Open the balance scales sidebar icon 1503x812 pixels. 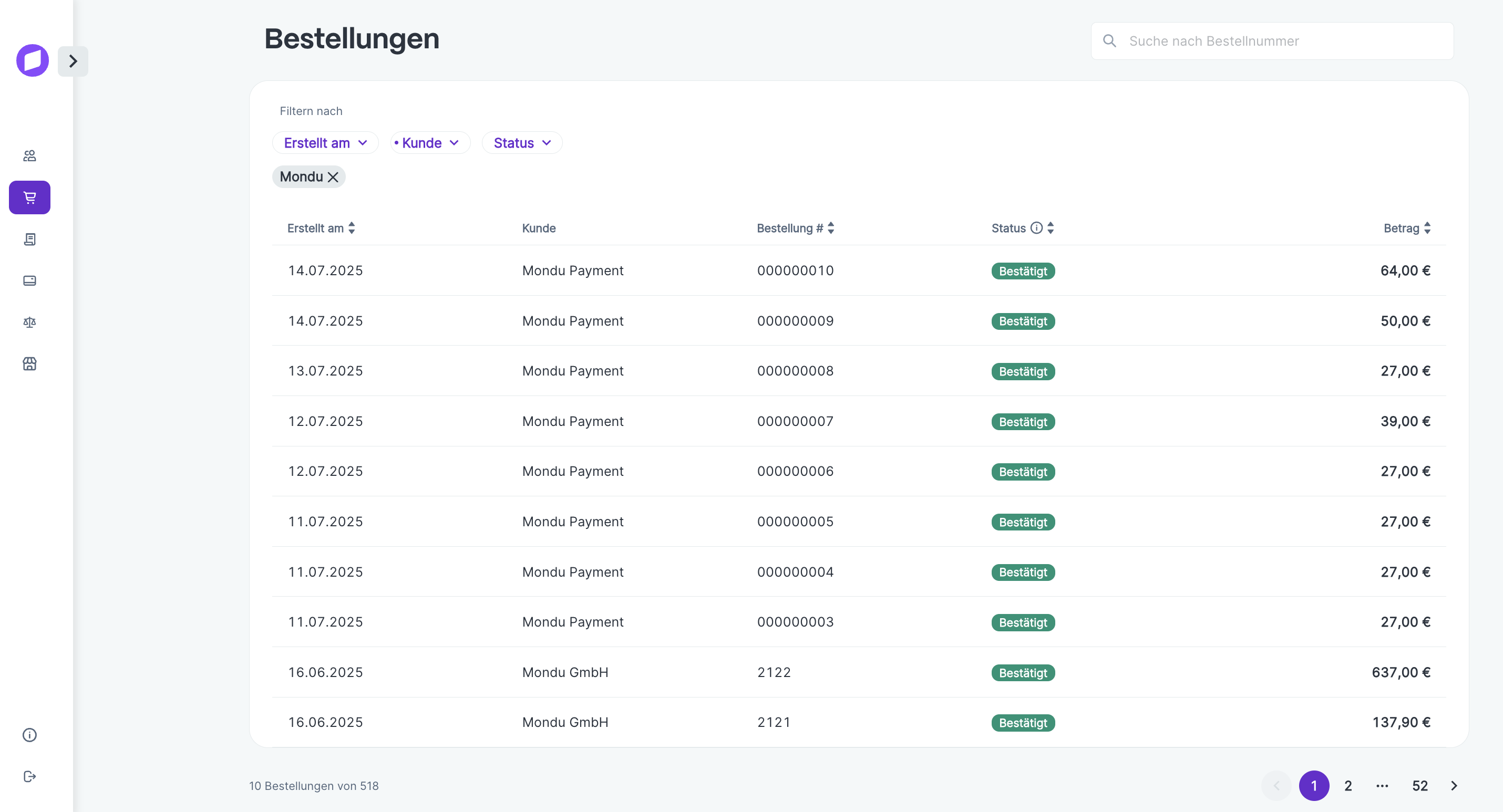coord(30,322)
